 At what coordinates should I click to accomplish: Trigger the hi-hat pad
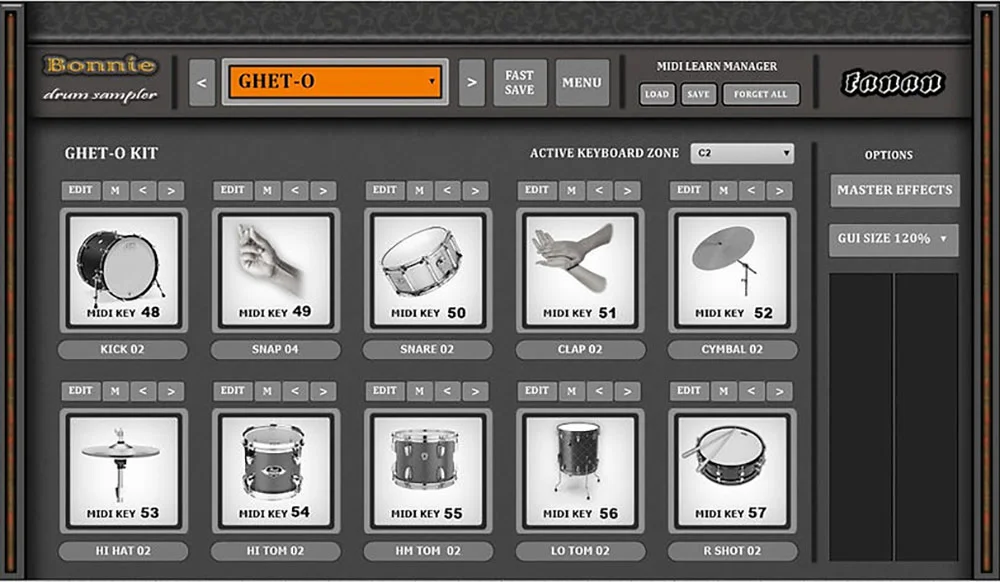124,470
